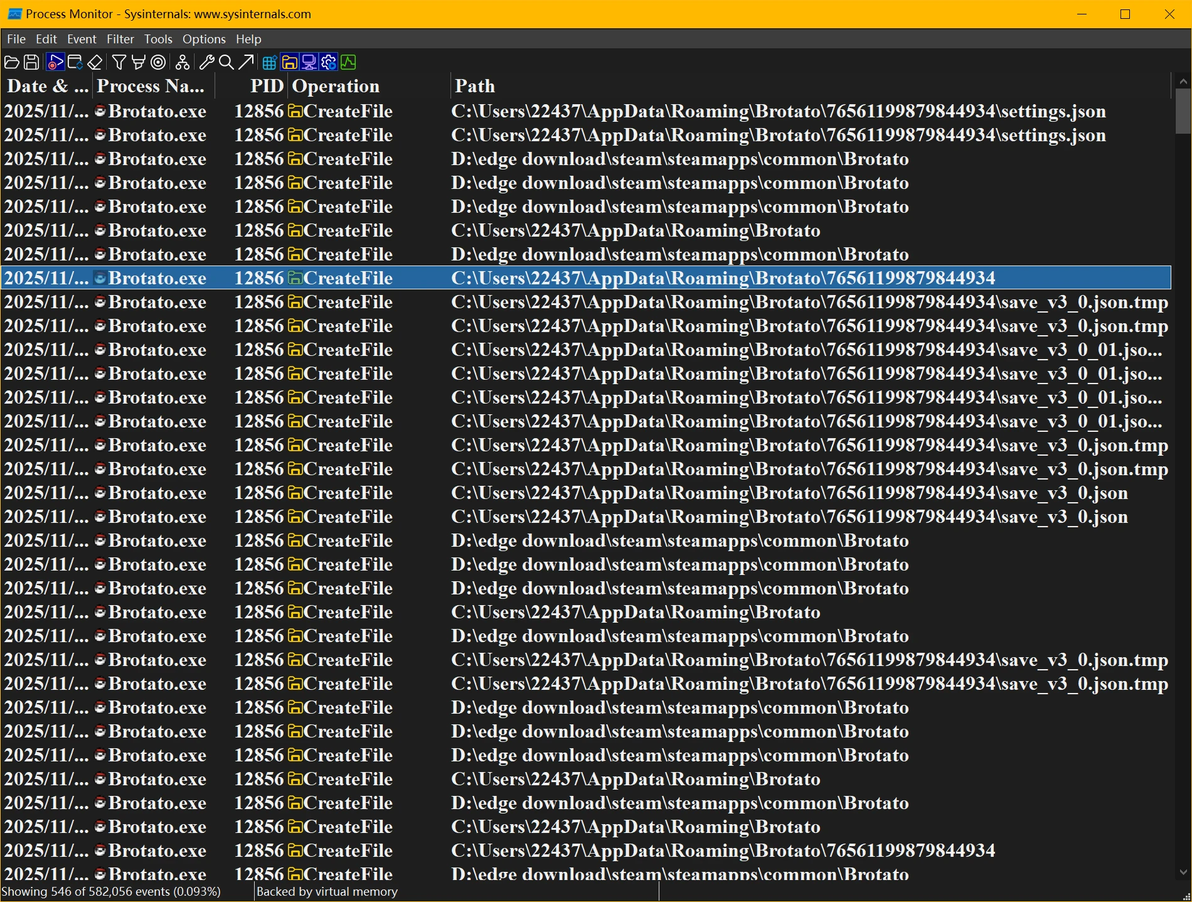This screenshot has width=1192, height=902.
Task: Click 'Showing 546 of 582,056 events' status
Action: (111, 891)
